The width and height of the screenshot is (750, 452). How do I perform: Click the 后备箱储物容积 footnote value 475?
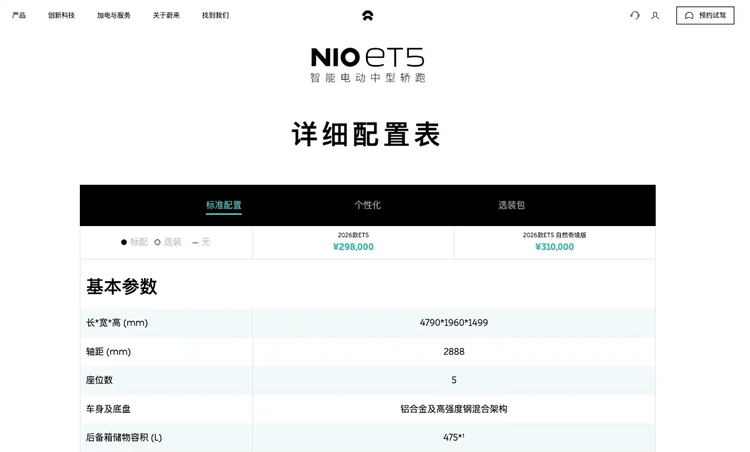453,437
